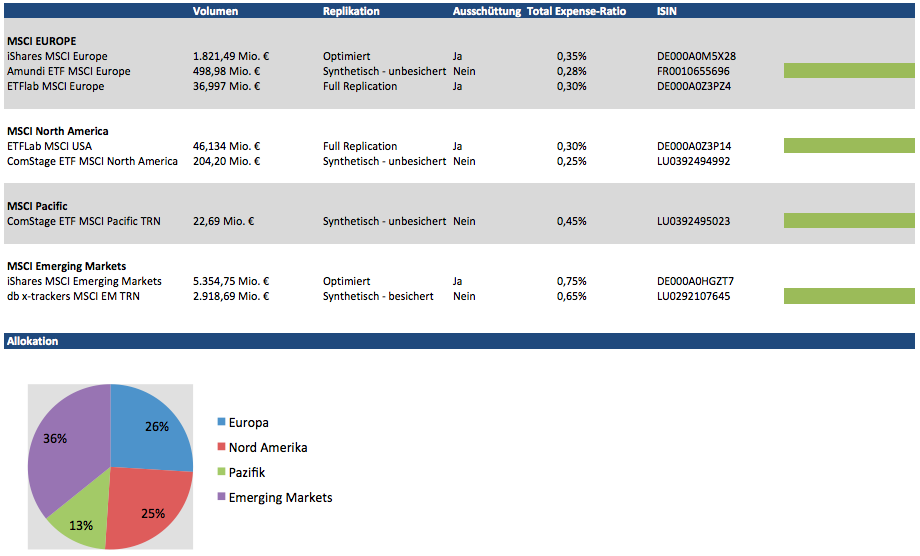Screen dimensions: 920x556
Task: Click the red Nord Amerika legend swatch
Action: tap(221, 447)
